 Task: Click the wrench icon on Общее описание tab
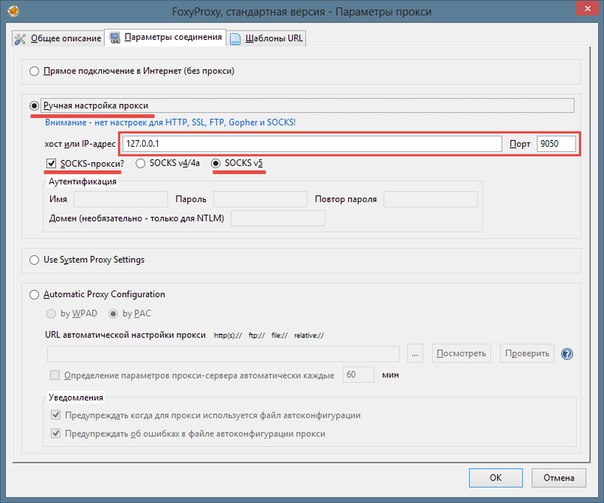click(x=20, y=39)
